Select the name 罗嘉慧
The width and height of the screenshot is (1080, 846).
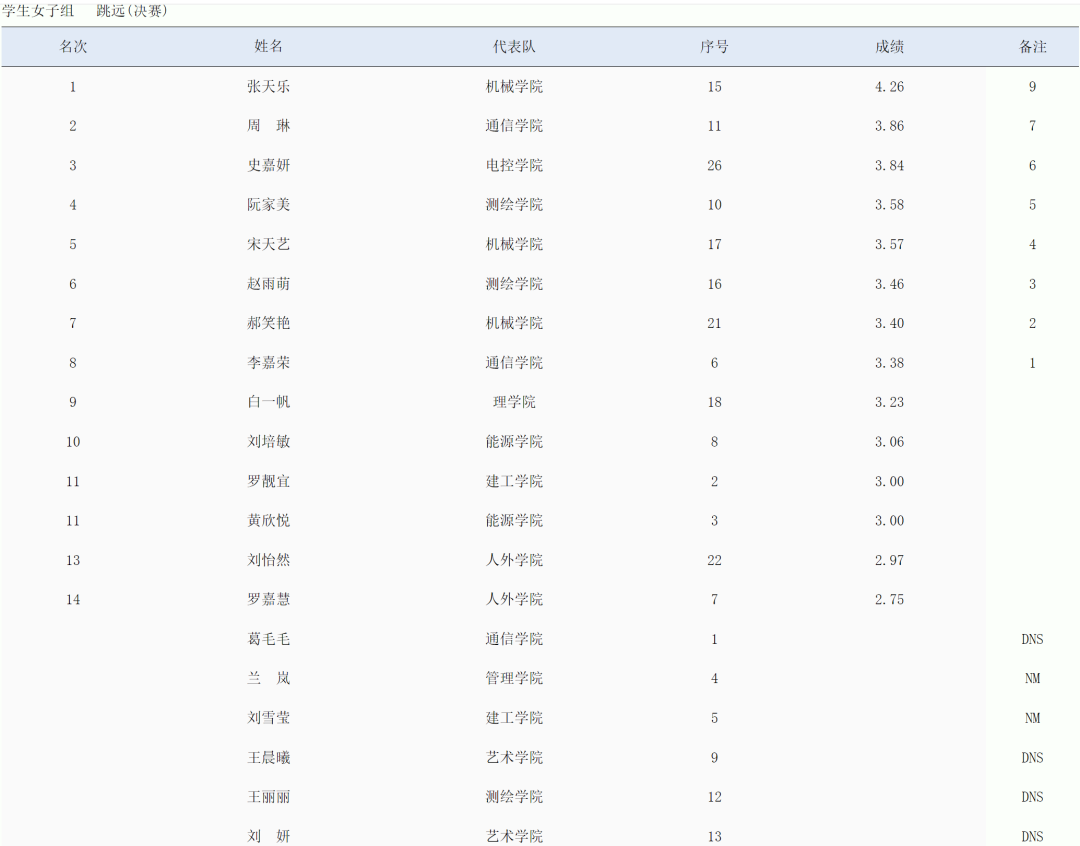[269, 600]
